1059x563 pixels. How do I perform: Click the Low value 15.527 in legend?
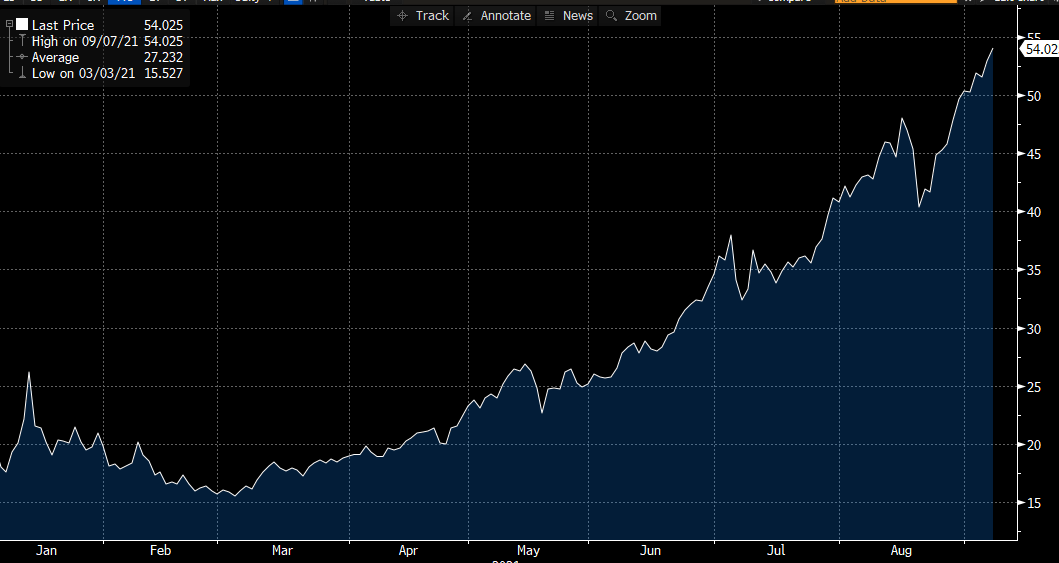pos(163,74)
